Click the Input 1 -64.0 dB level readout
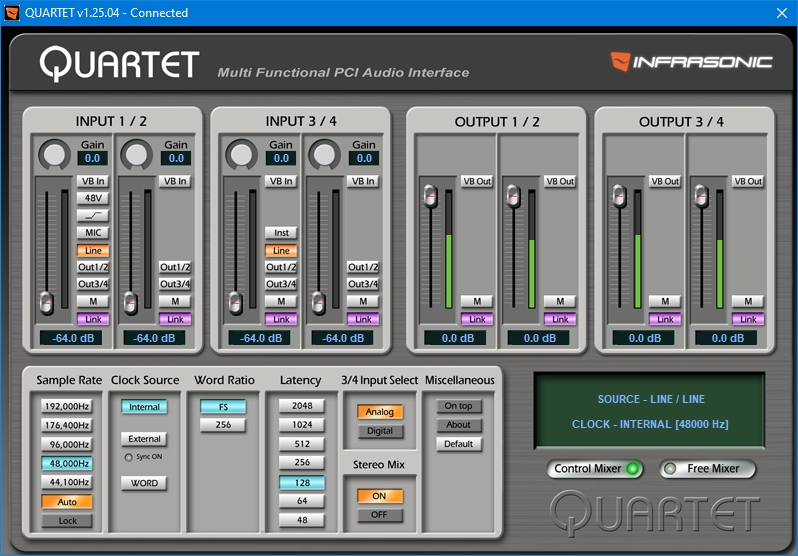Screen dimensions: 798x556 [73, 338]
